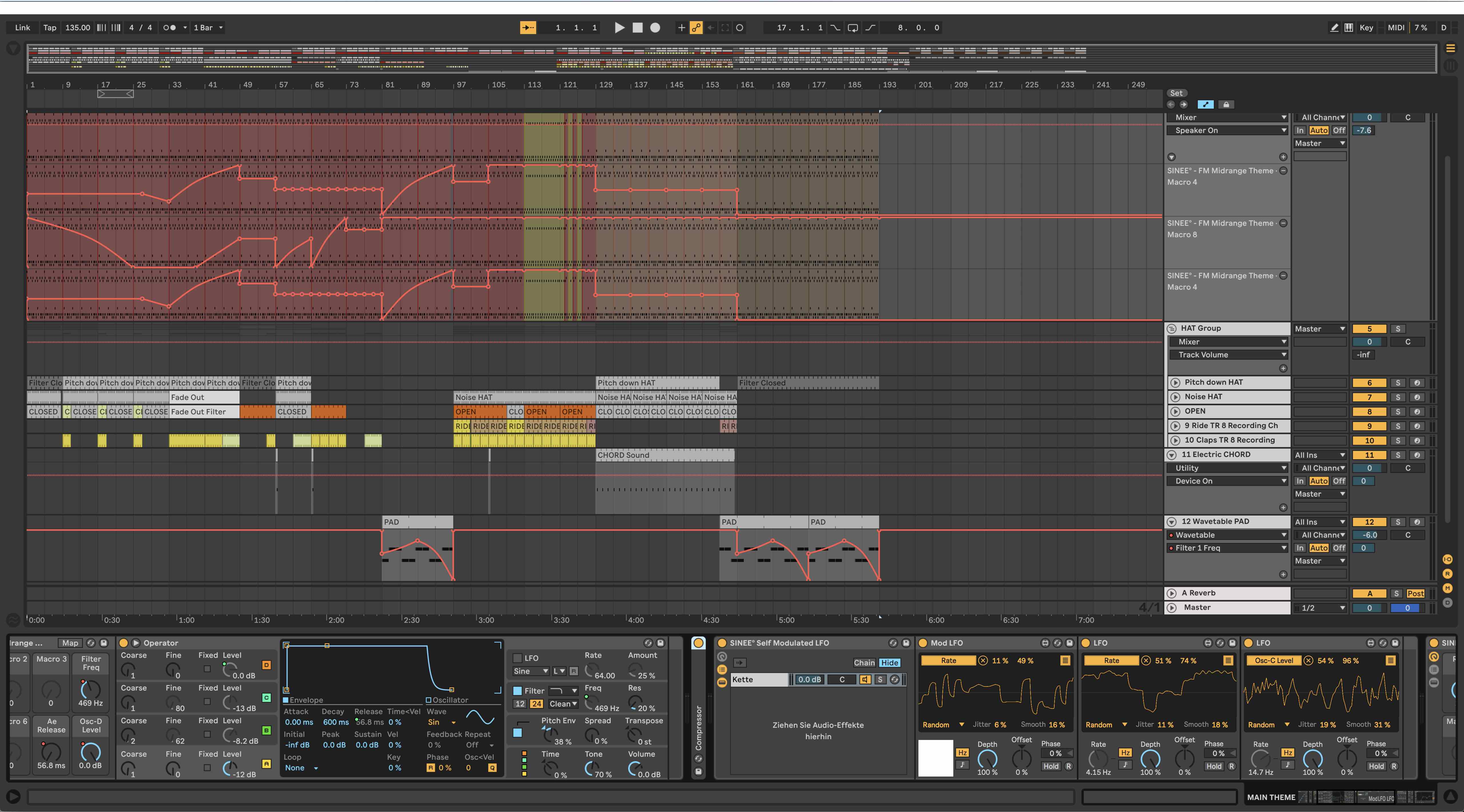The width and height of the screenshot is (1464, 812).
Task: Select the Oscillator tab in Operator
Action: click(447, 700)
